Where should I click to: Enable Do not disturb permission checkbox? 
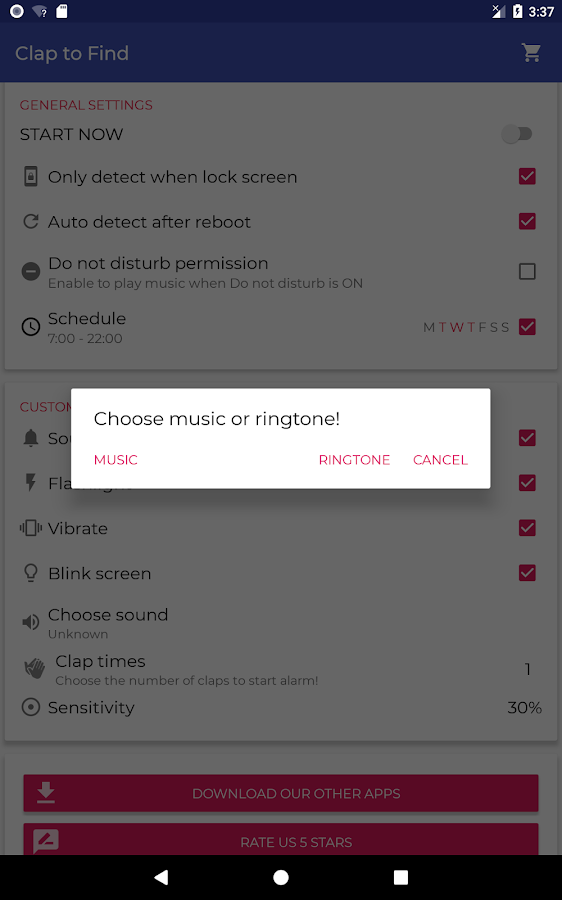point(527,271)
